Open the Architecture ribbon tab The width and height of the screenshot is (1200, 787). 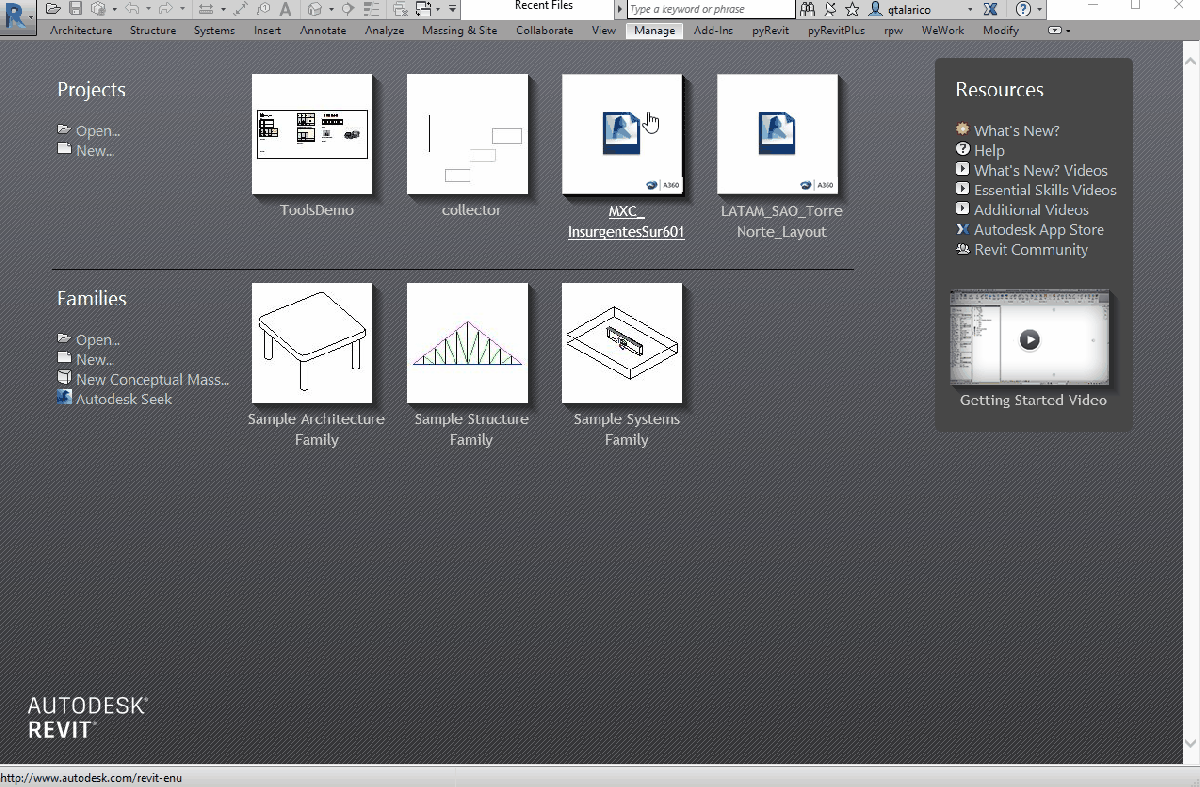(x=81, y=31)
